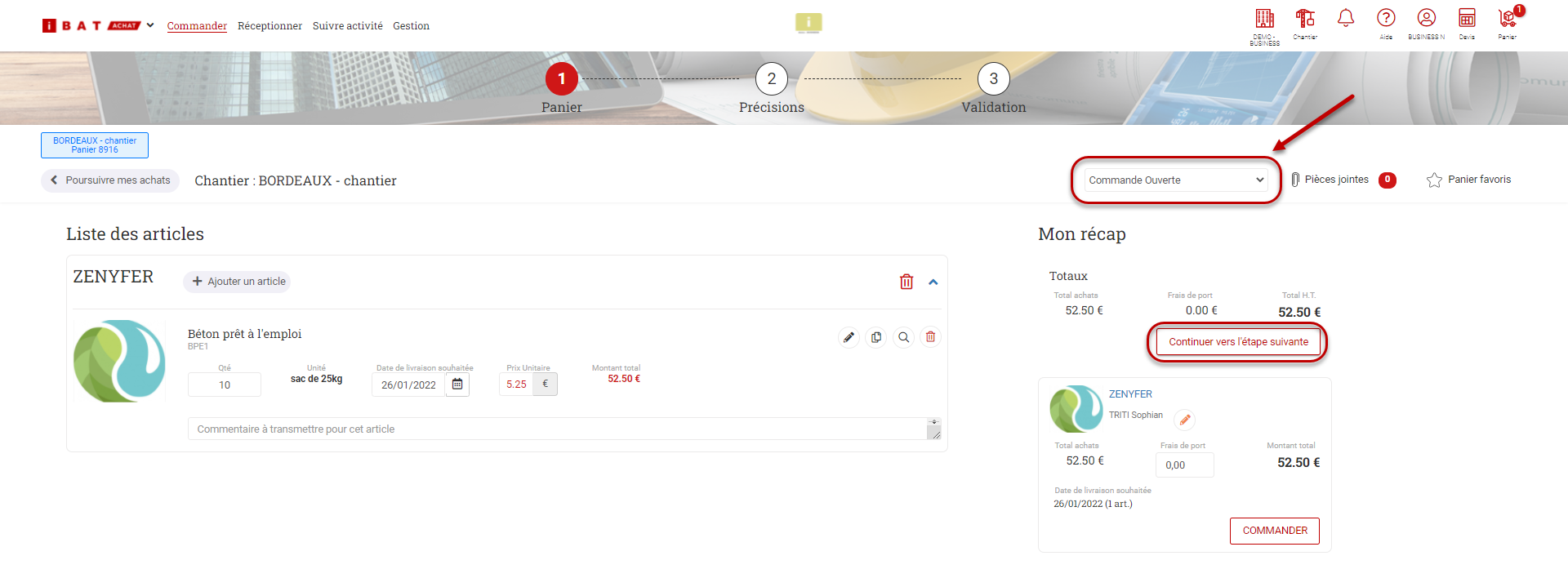Delete the Béton prêt à l'emploi article
1568x578 pixels.
[x=930, y=337]
